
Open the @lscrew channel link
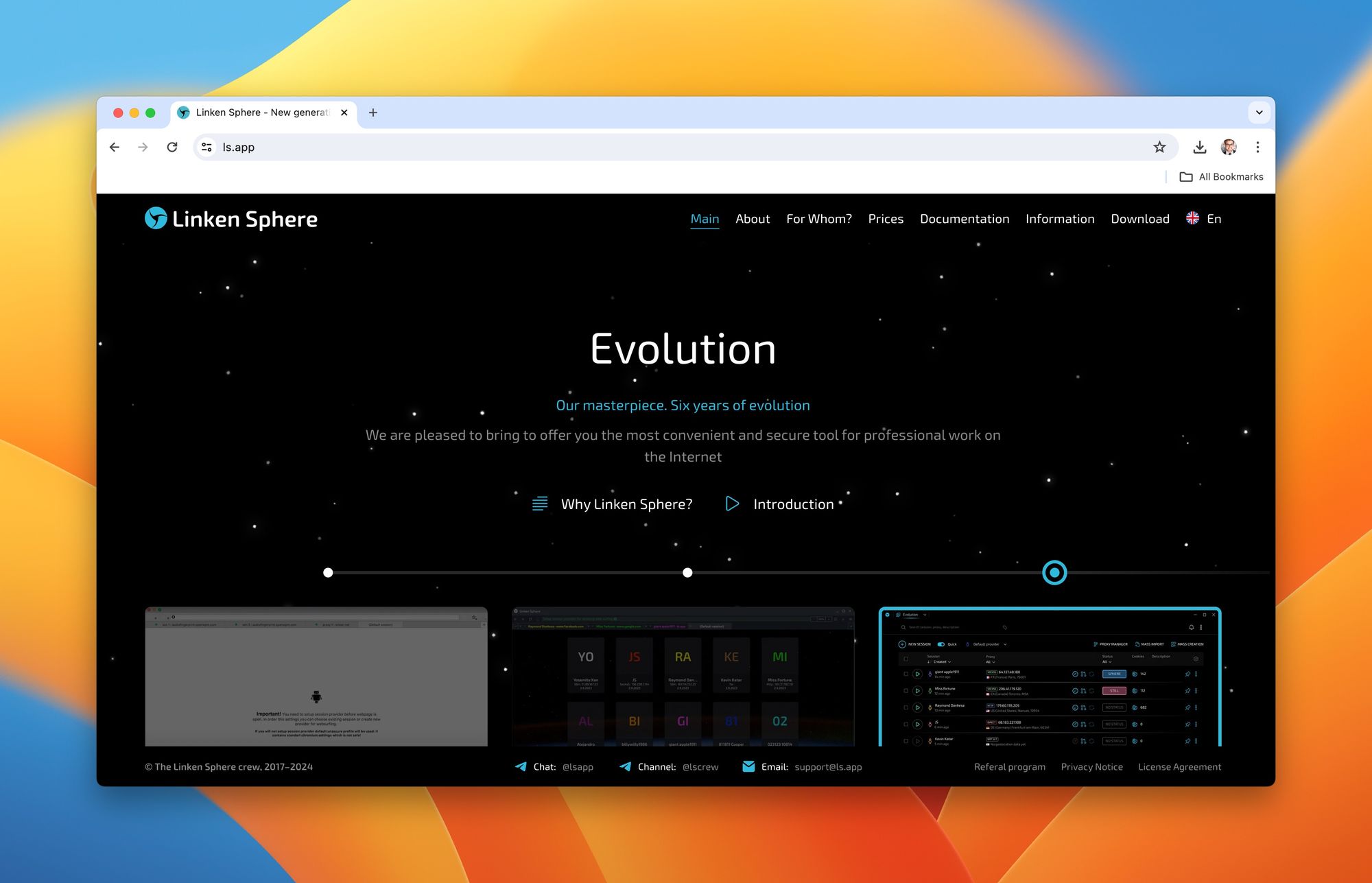coord(700,767)
